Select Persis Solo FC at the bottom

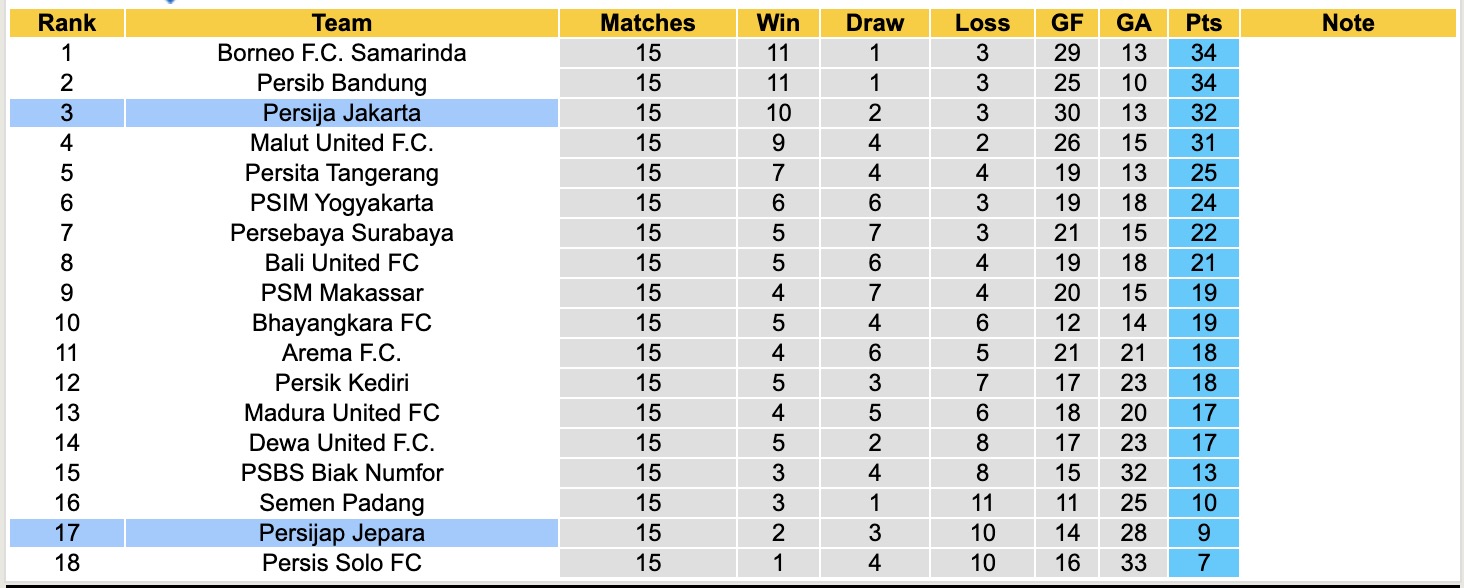341,563
